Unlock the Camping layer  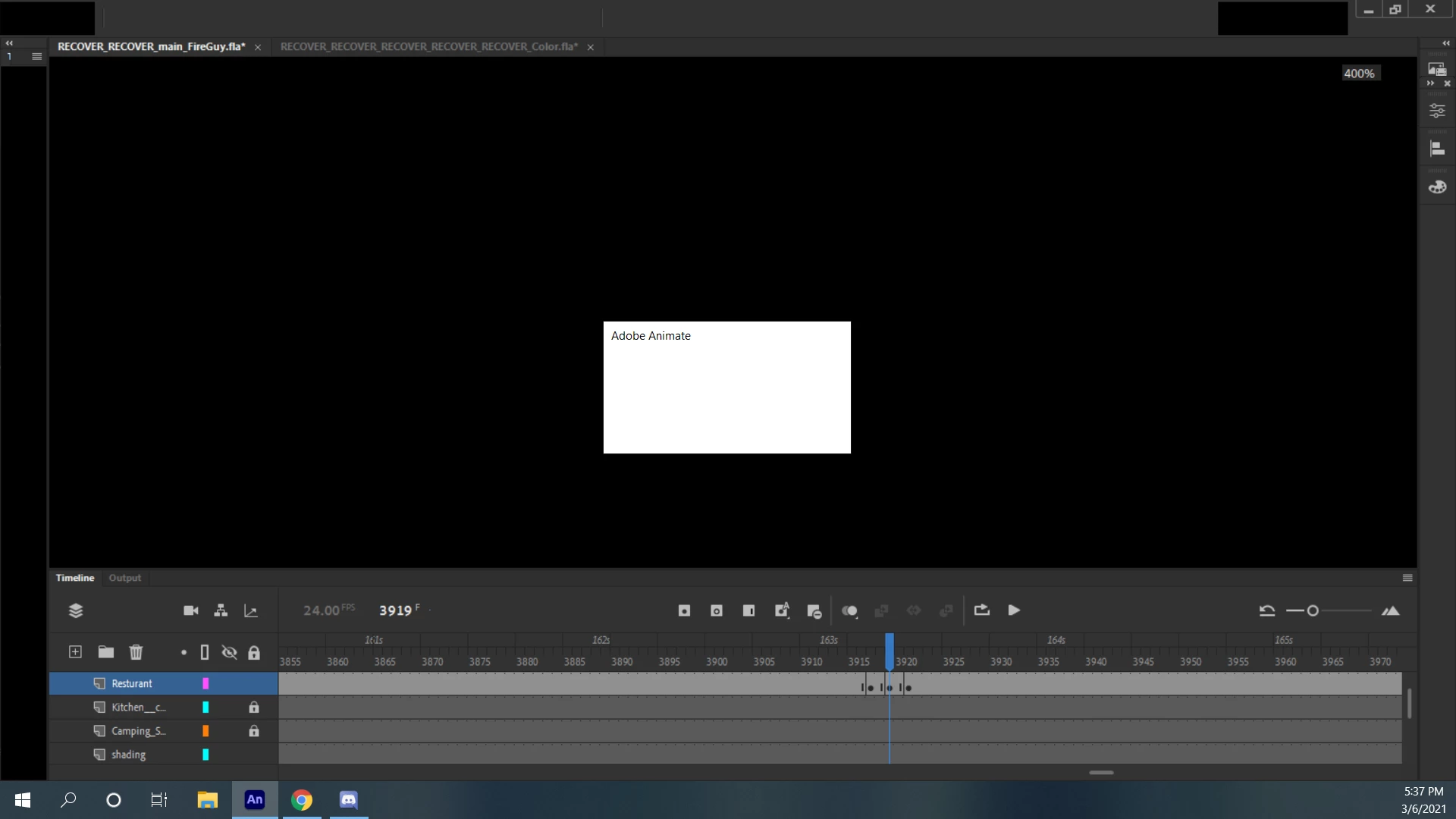(254, 731)
